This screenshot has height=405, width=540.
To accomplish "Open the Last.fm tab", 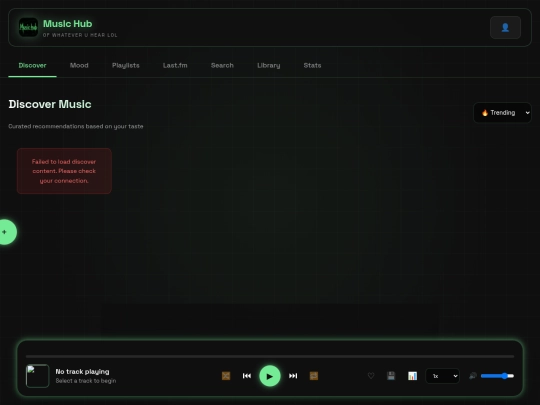I will [x=175, y=65].
